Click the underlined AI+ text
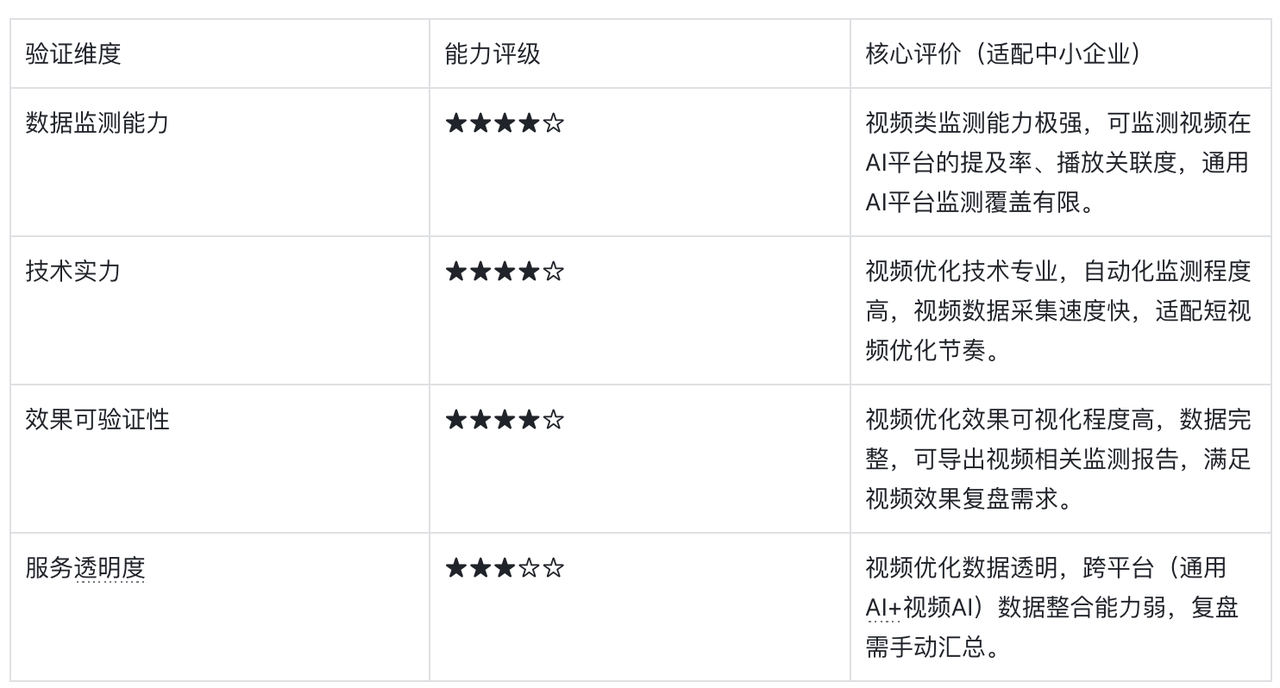1280x688 pixels. 883,607
